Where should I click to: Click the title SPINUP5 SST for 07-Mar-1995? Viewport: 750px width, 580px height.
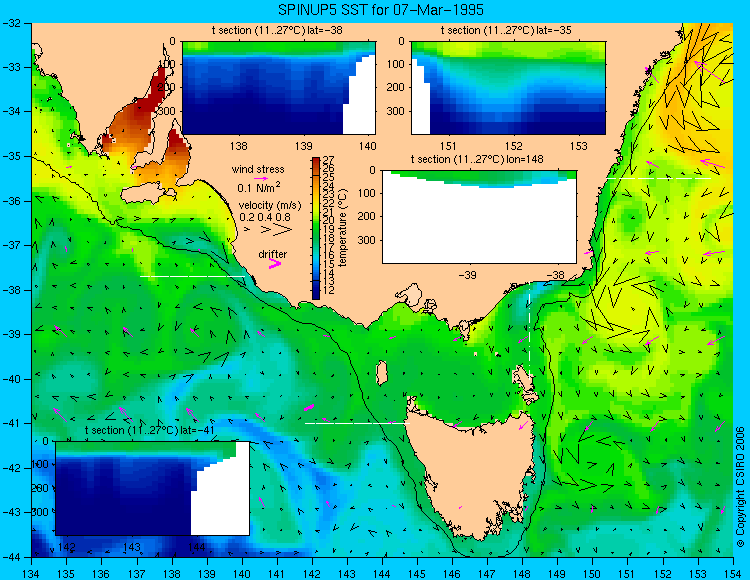381,10
